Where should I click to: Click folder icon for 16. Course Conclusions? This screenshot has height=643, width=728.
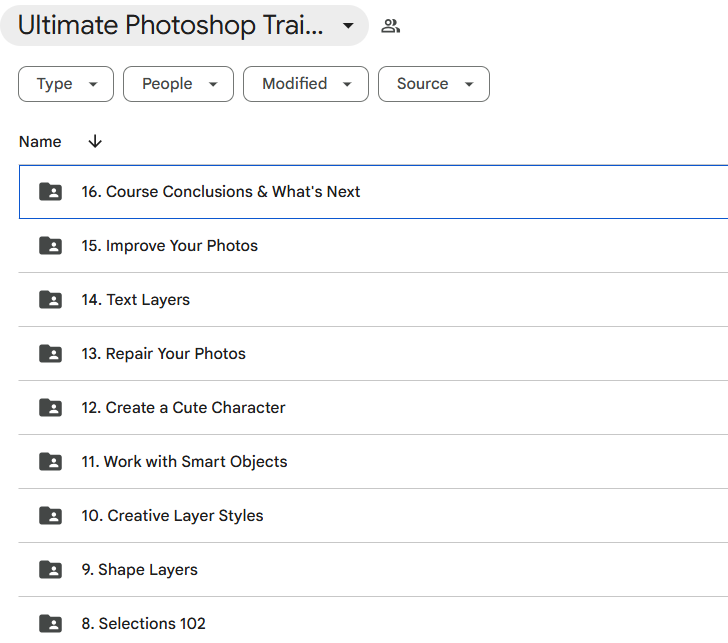(51, 191)
